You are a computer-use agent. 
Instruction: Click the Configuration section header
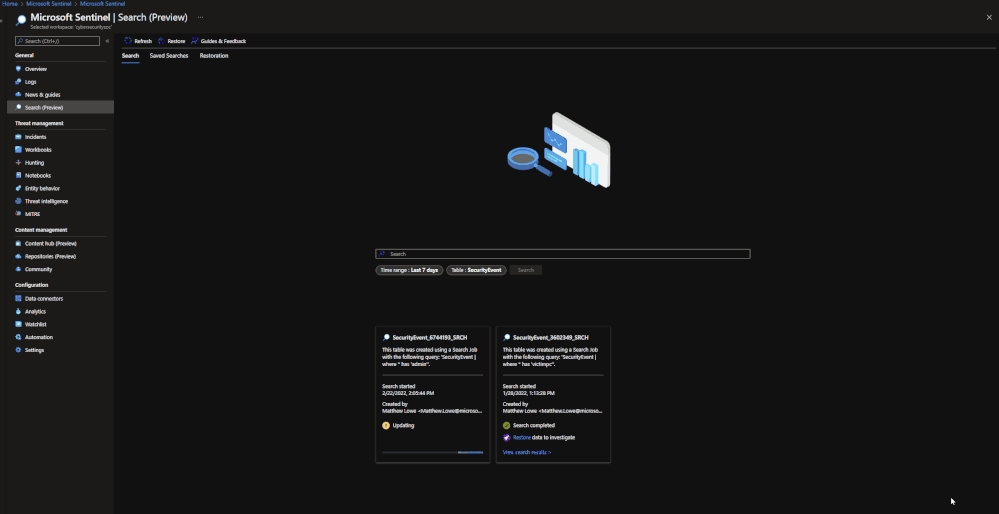pyautogui.click(x=31, y=285)
